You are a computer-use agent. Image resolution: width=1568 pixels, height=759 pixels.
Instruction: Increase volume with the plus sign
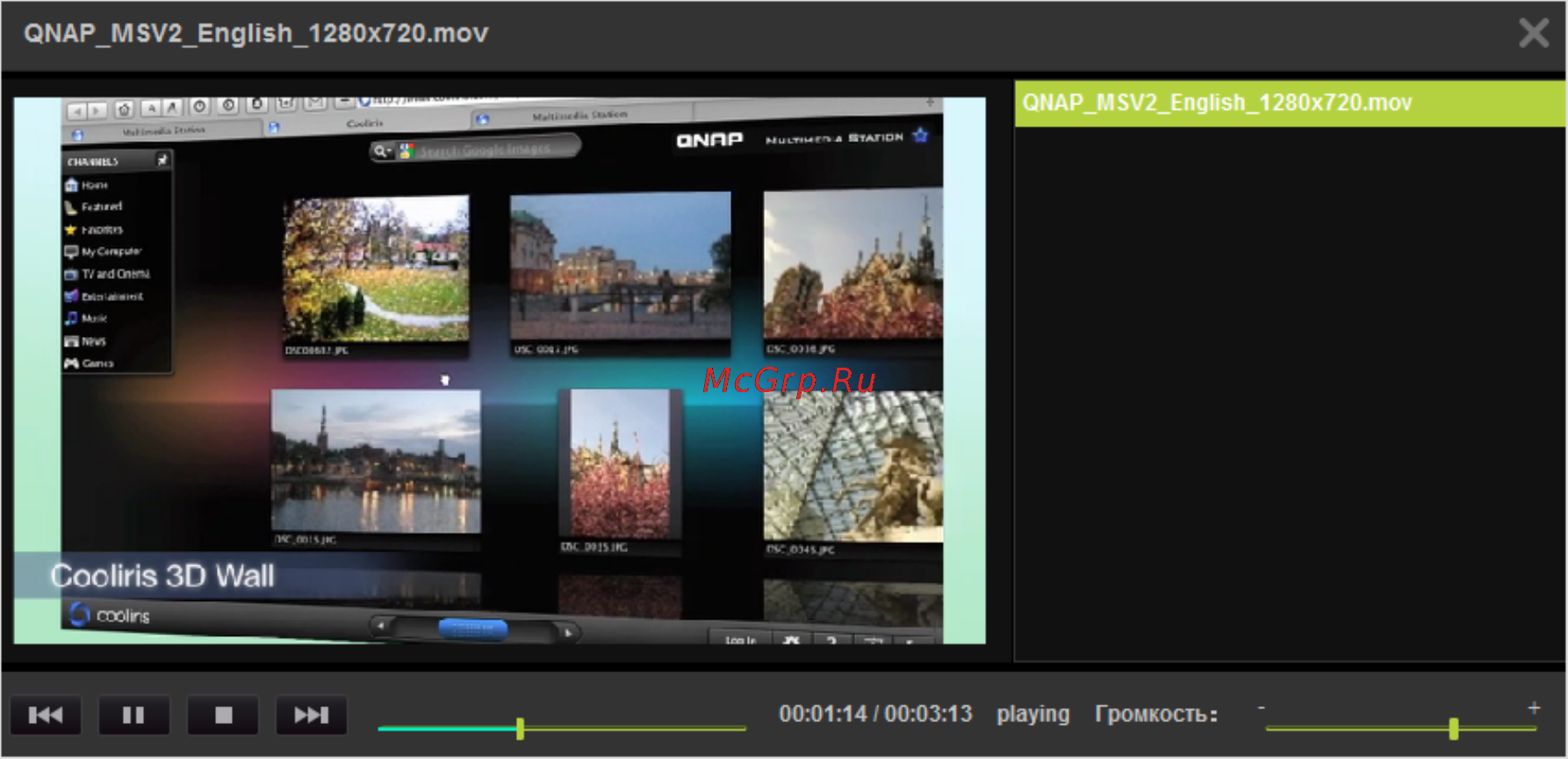pos(1534,707)
